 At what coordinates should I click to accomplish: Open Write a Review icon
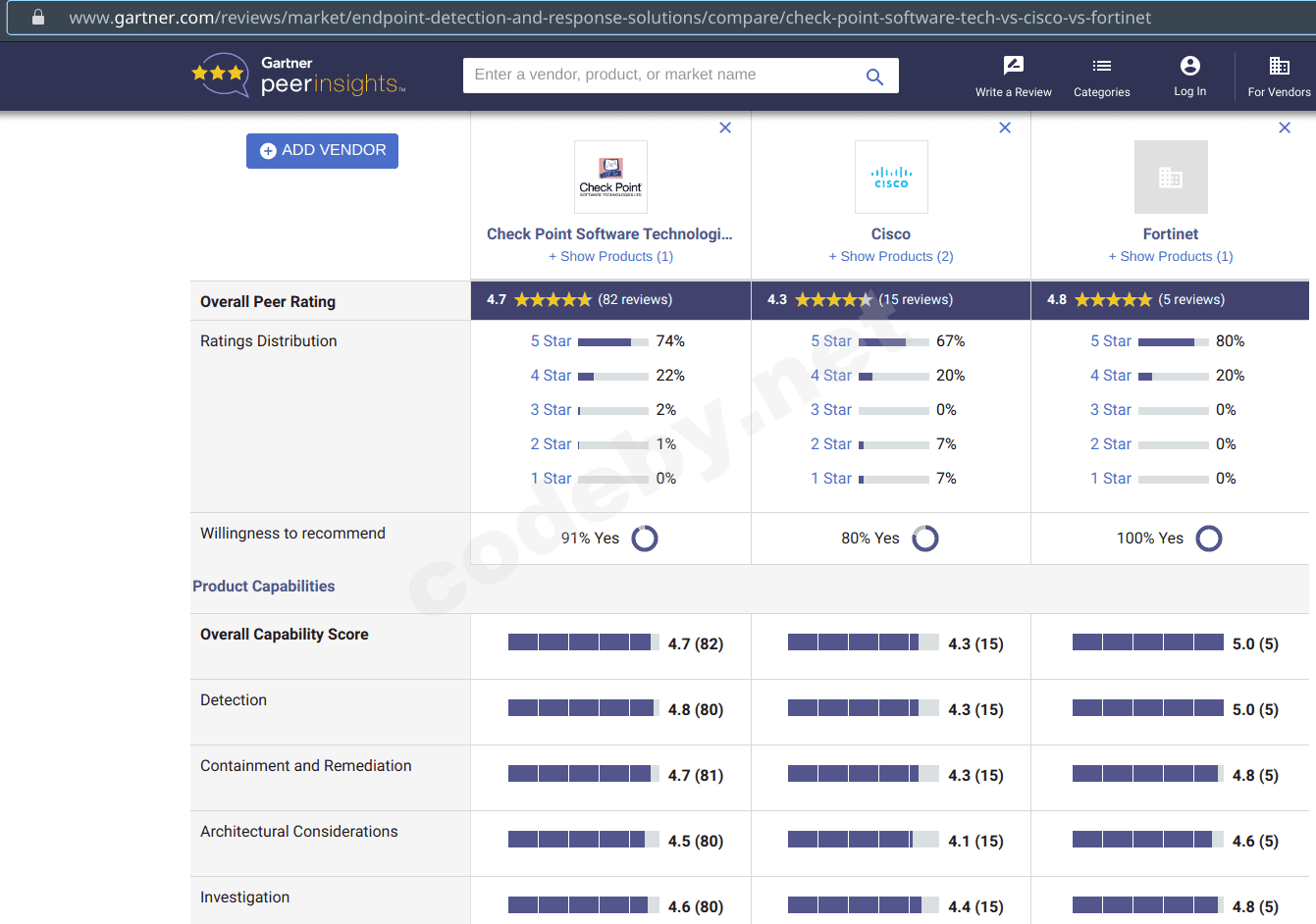click(x=1013, y=66)
